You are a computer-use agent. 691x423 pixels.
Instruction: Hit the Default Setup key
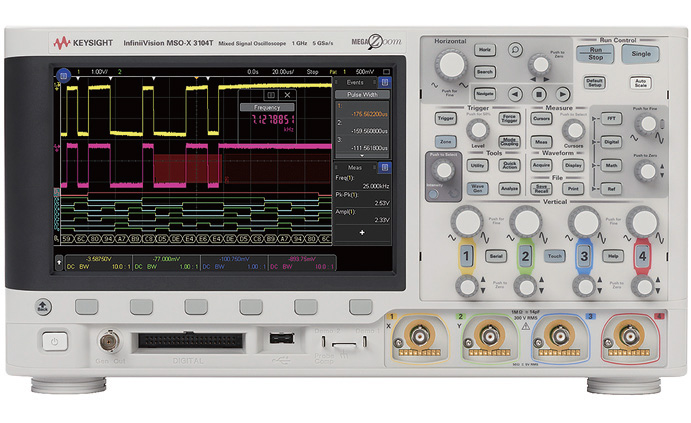click(x=594, y=82)
